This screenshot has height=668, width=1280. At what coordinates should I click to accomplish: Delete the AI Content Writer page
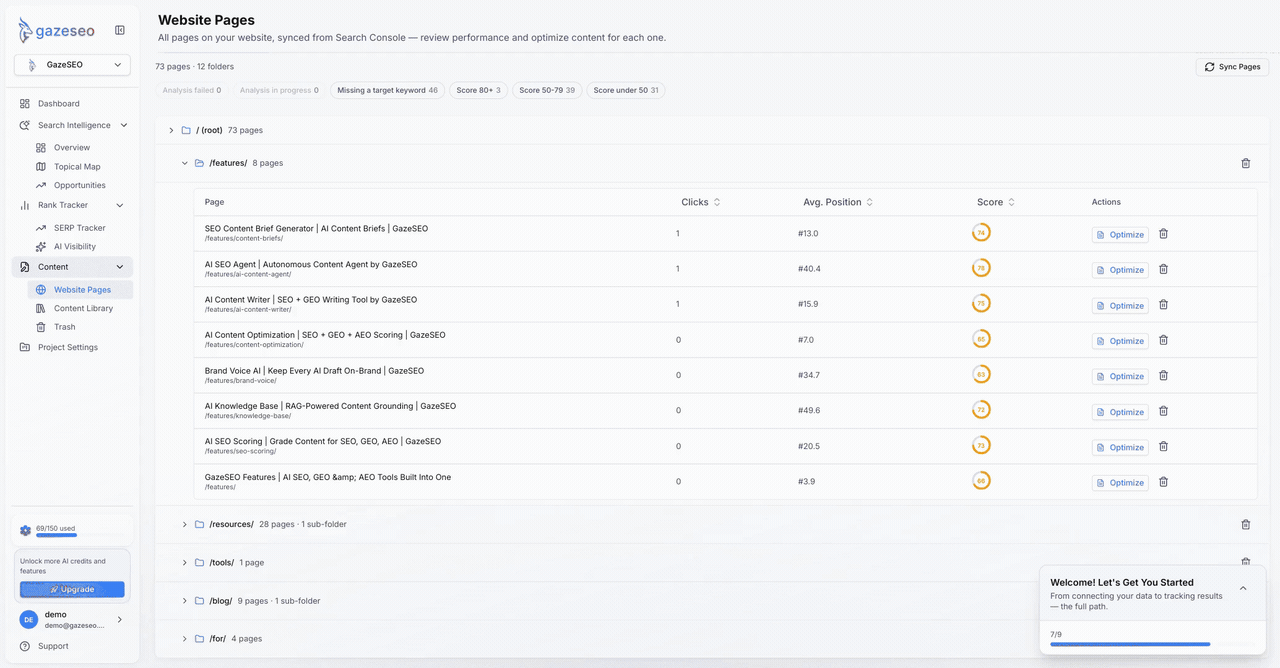pos(1163,305)
